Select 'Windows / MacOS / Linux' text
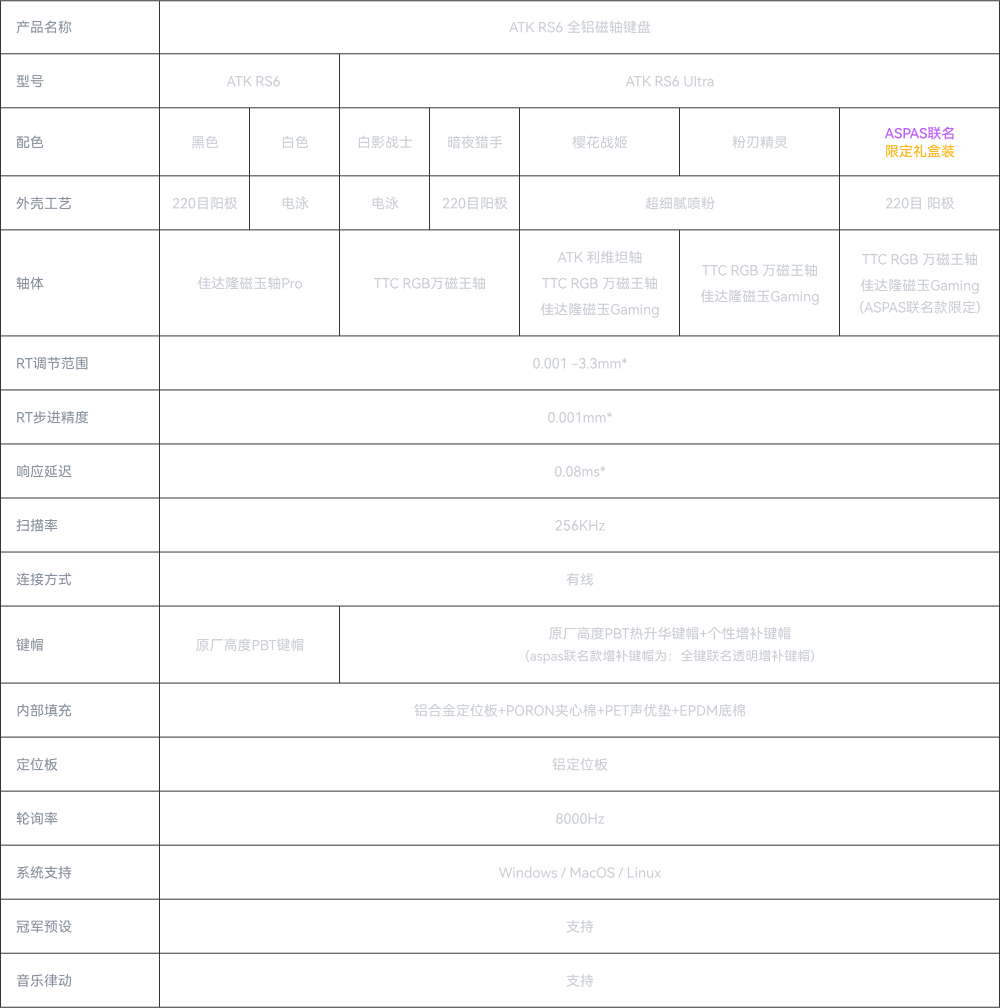This screenshot has height=1008, width=1000. (x=579, y=872)
